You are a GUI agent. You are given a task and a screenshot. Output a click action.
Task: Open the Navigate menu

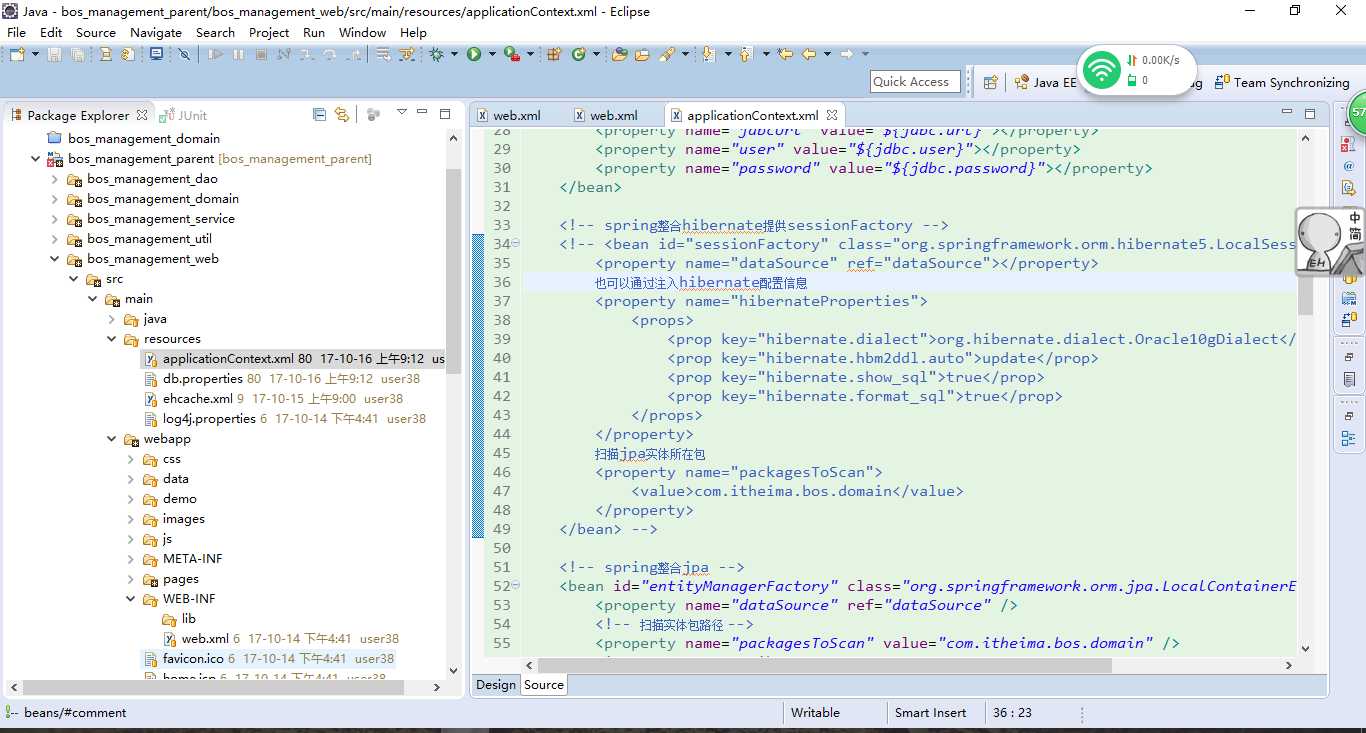pyautogui.click(x=156, y=32)
